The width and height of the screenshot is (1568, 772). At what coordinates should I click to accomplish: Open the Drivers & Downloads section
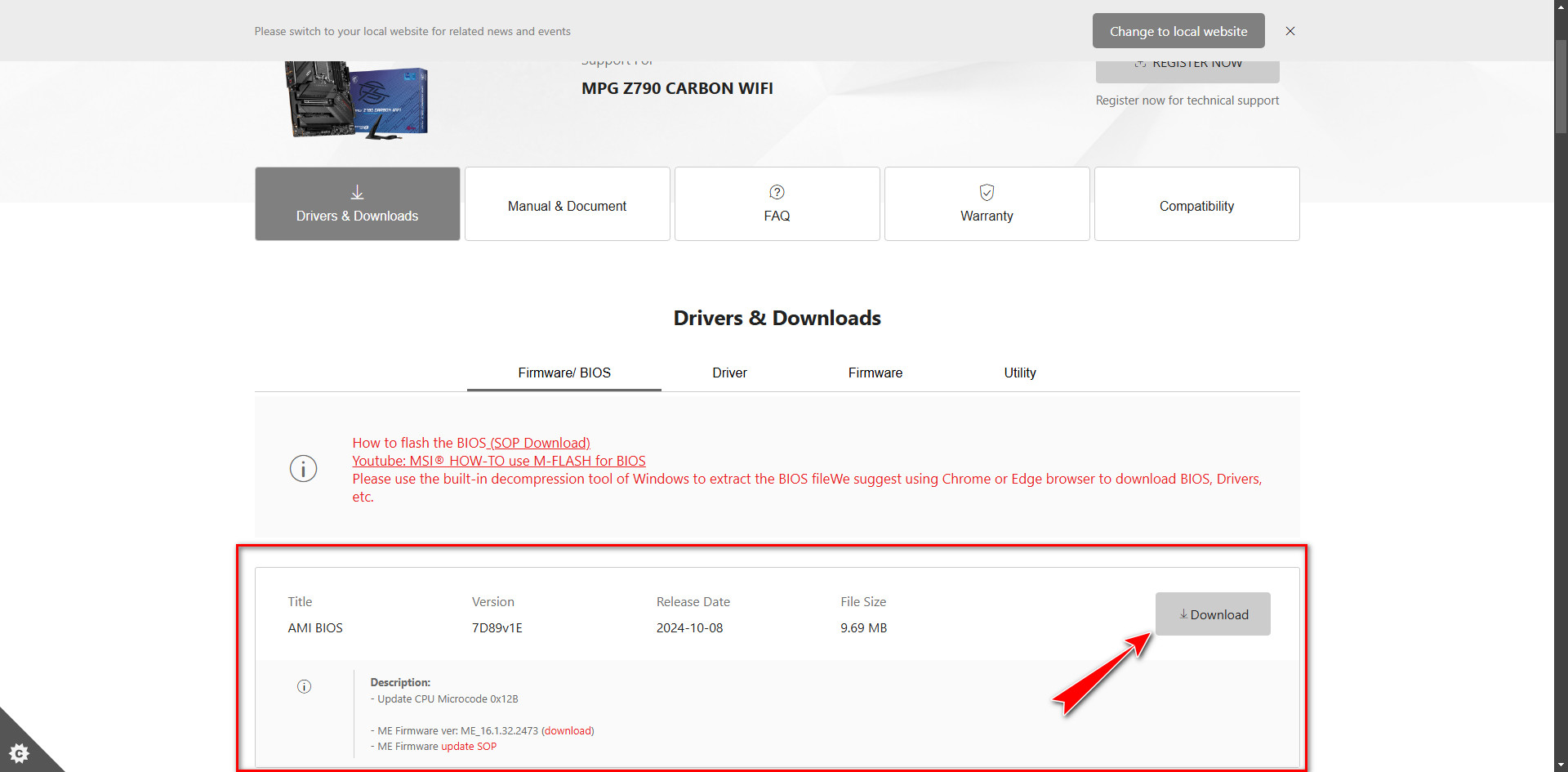358,204
